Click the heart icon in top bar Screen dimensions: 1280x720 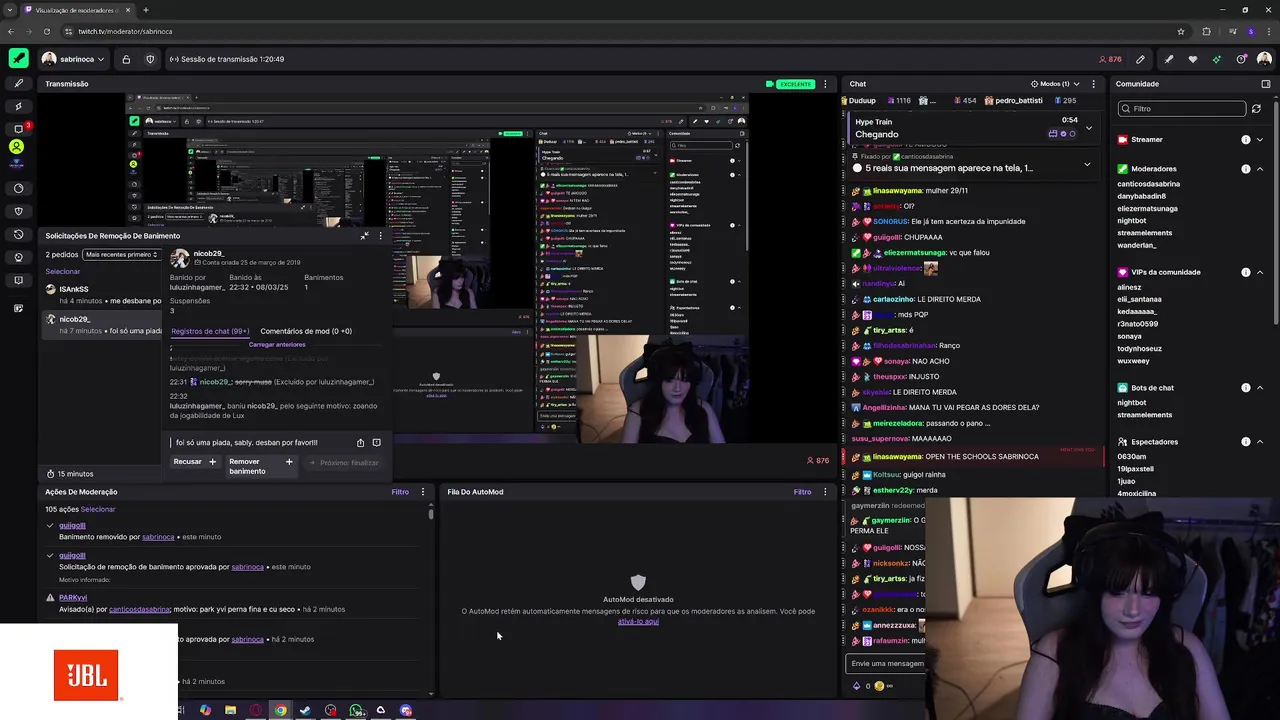[x=1192, y=59]
